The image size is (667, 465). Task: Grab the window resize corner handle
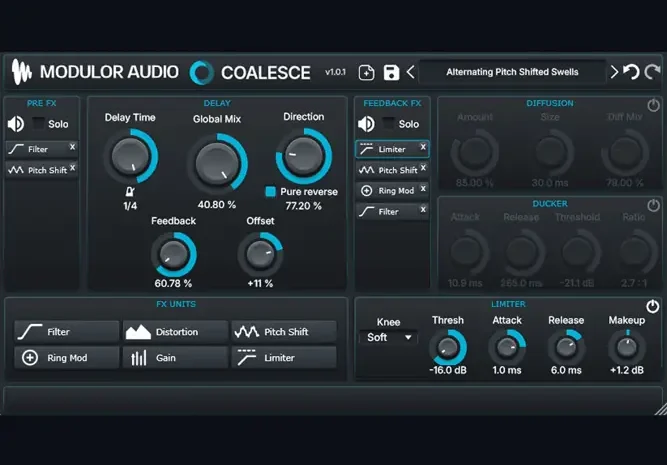point(661,409)
